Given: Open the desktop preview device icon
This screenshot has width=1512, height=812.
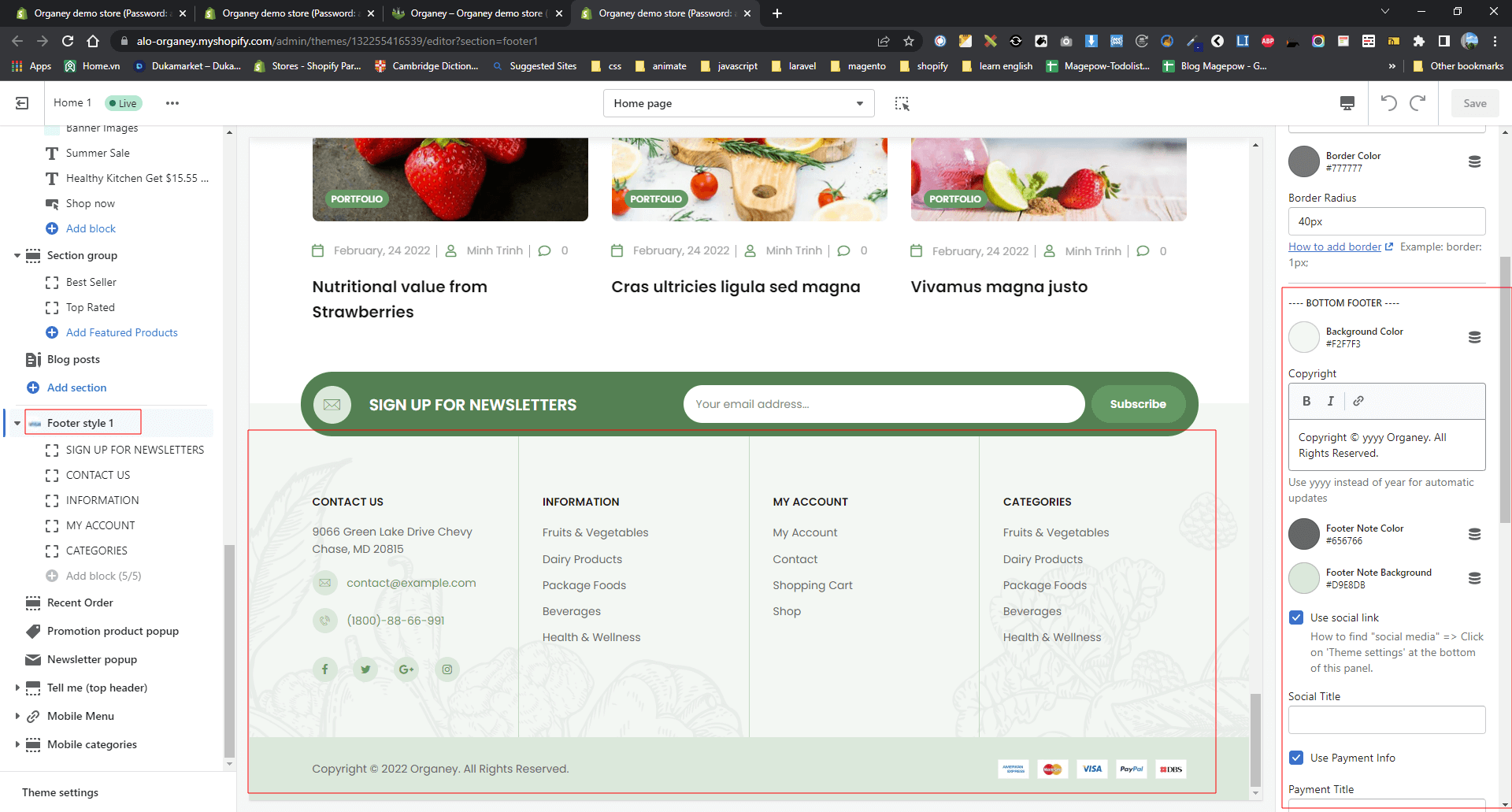Looking at the screenshot, I should [x=1347, y=103].
